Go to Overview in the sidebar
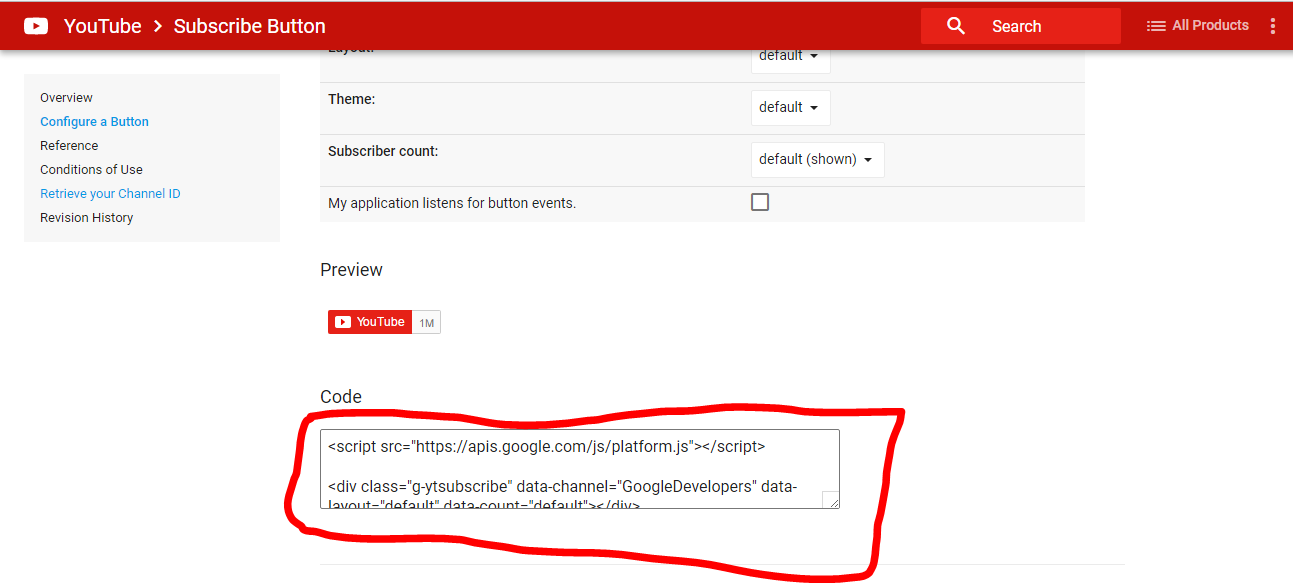Screen dimensions: 1293x583 click(x=66, y=98)
